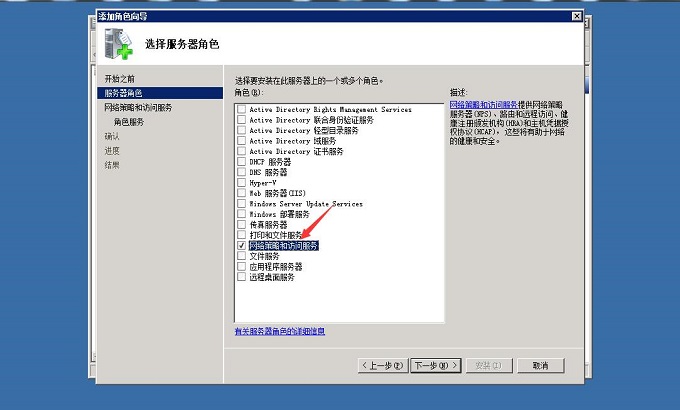Click the server wizard icon in header

click(x=119, y=45)
